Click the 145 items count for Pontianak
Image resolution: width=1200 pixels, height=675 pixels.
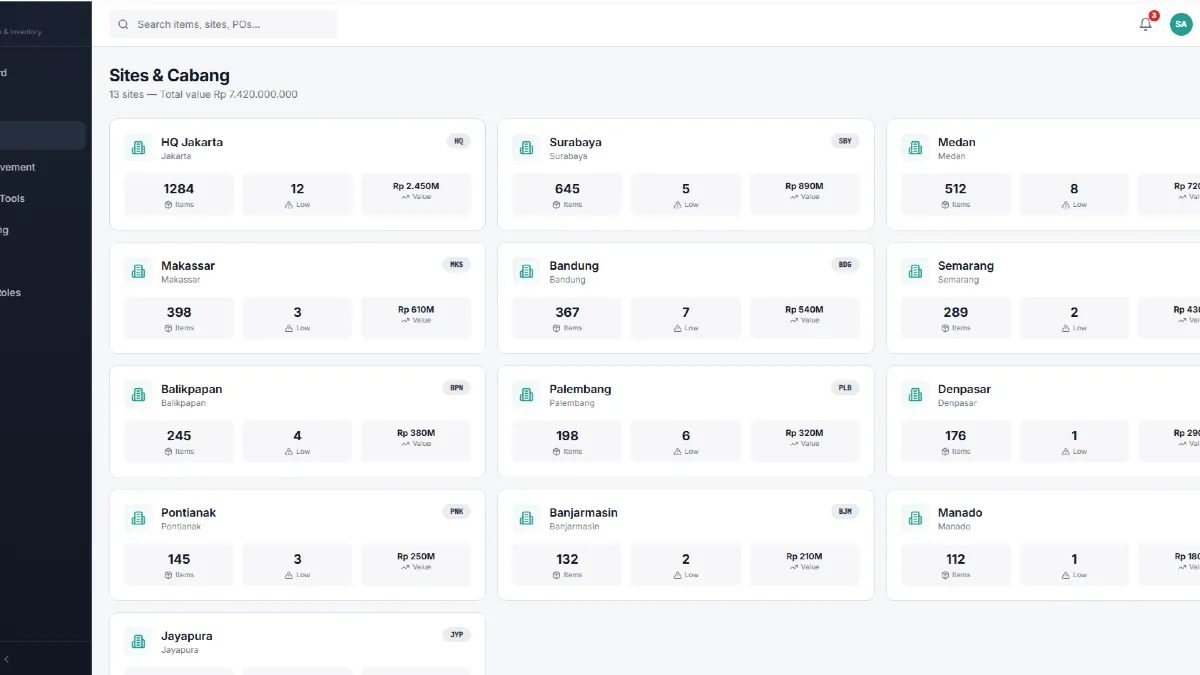[x=179, y=559]
